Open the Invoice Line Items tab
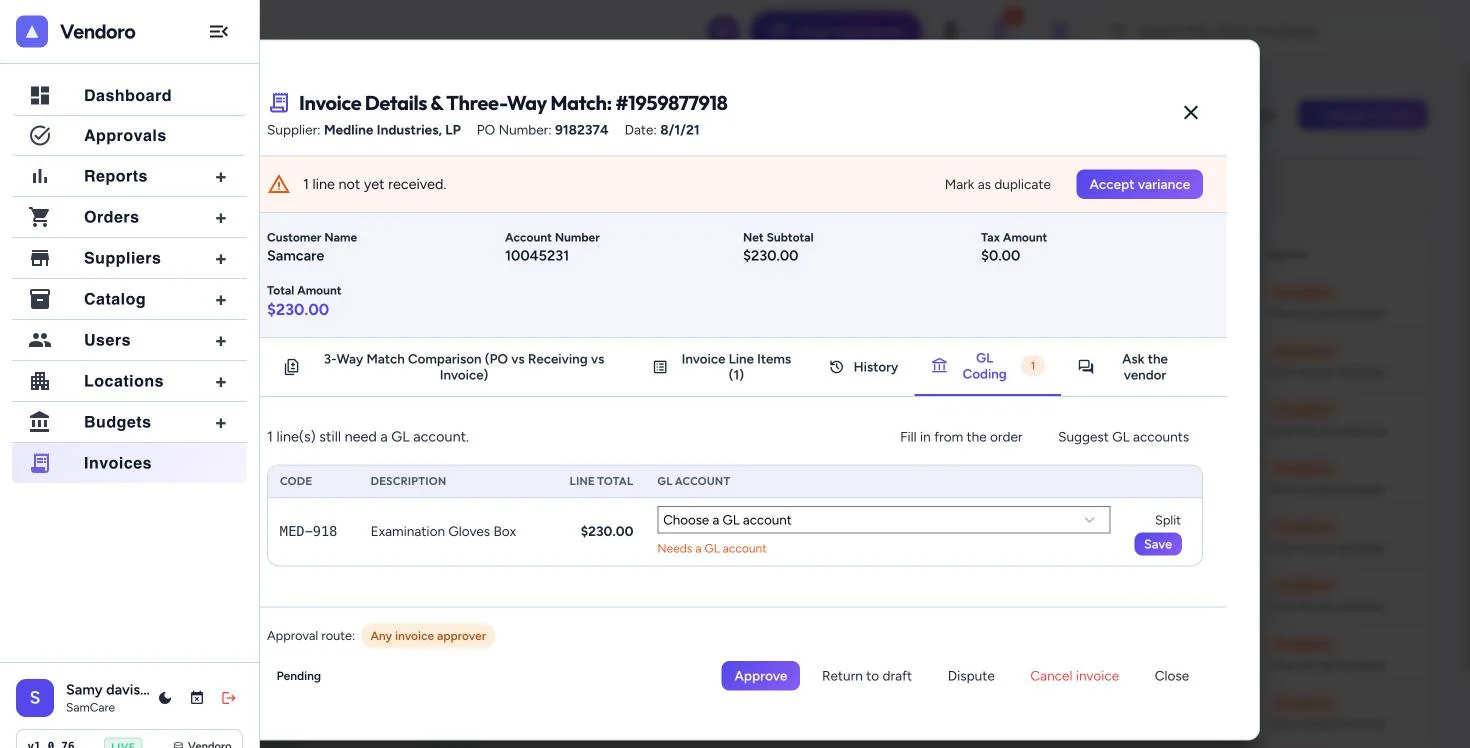The image size is (1470, 748). 722,367
